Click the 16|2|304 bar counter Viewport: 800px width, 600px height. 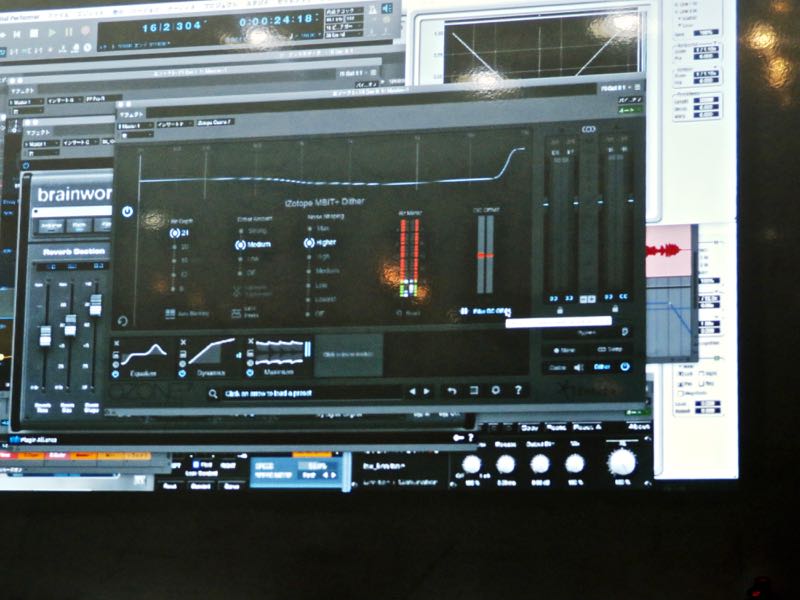pos(171,27)
